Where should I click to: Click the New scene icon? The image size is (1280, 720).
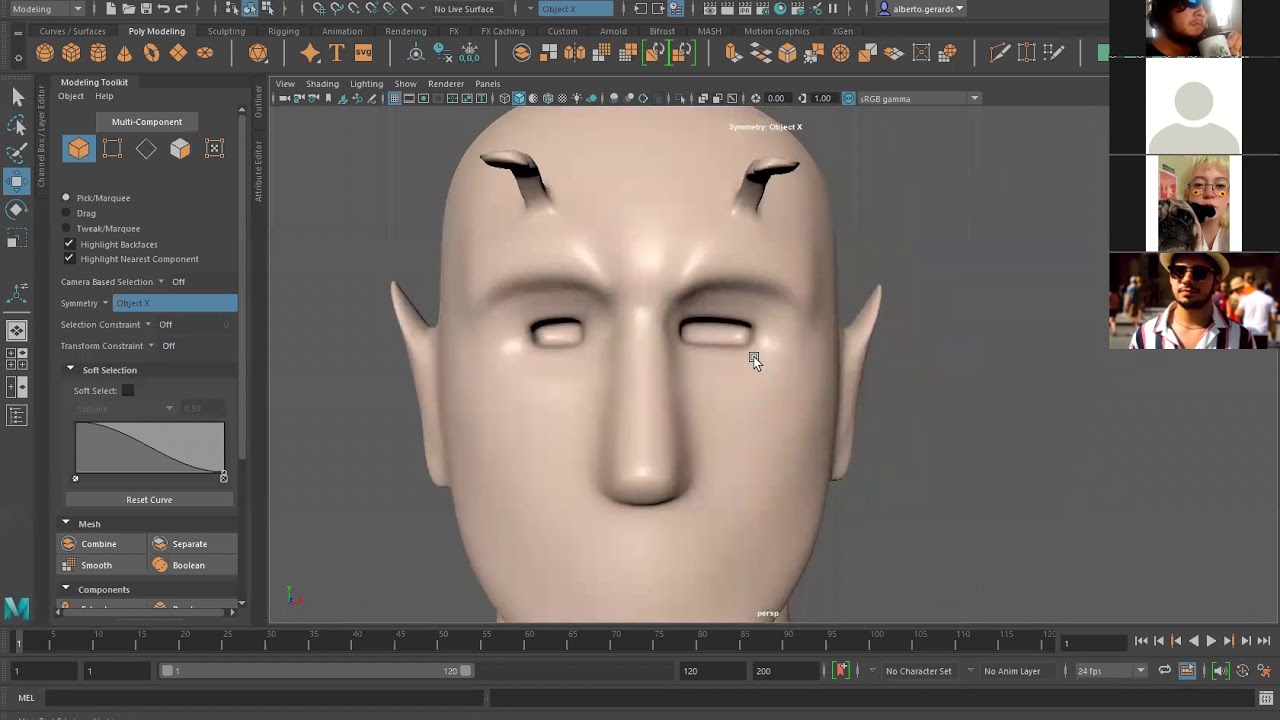111,9
